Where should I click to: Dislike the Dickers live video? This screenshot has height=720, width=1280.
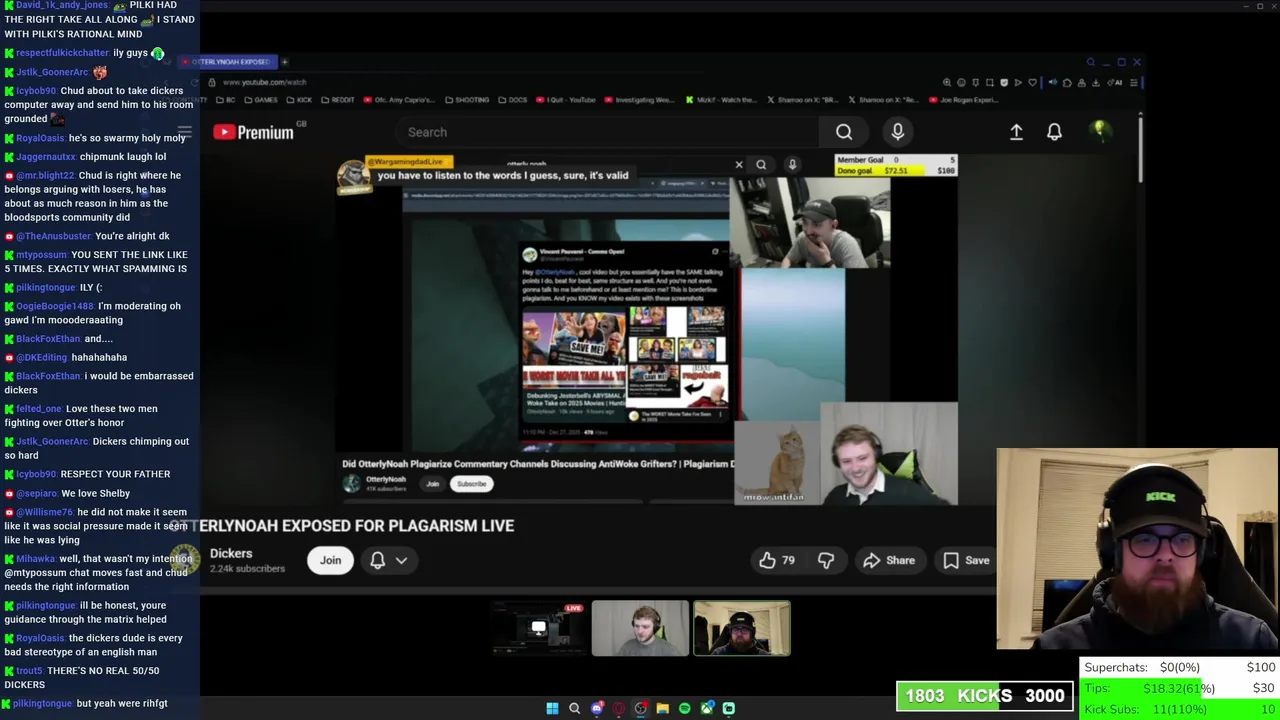point(826,560)
